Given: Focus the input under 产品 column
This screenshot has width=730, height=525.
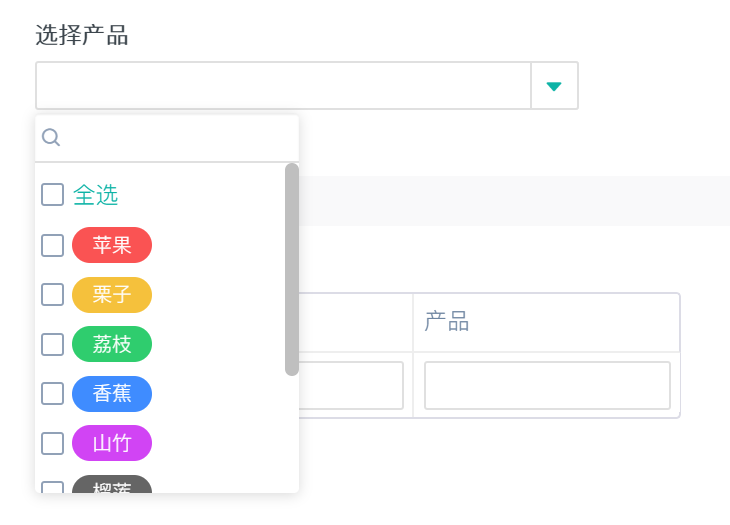Looking at the screenshot, I should [x=547, y=385].
